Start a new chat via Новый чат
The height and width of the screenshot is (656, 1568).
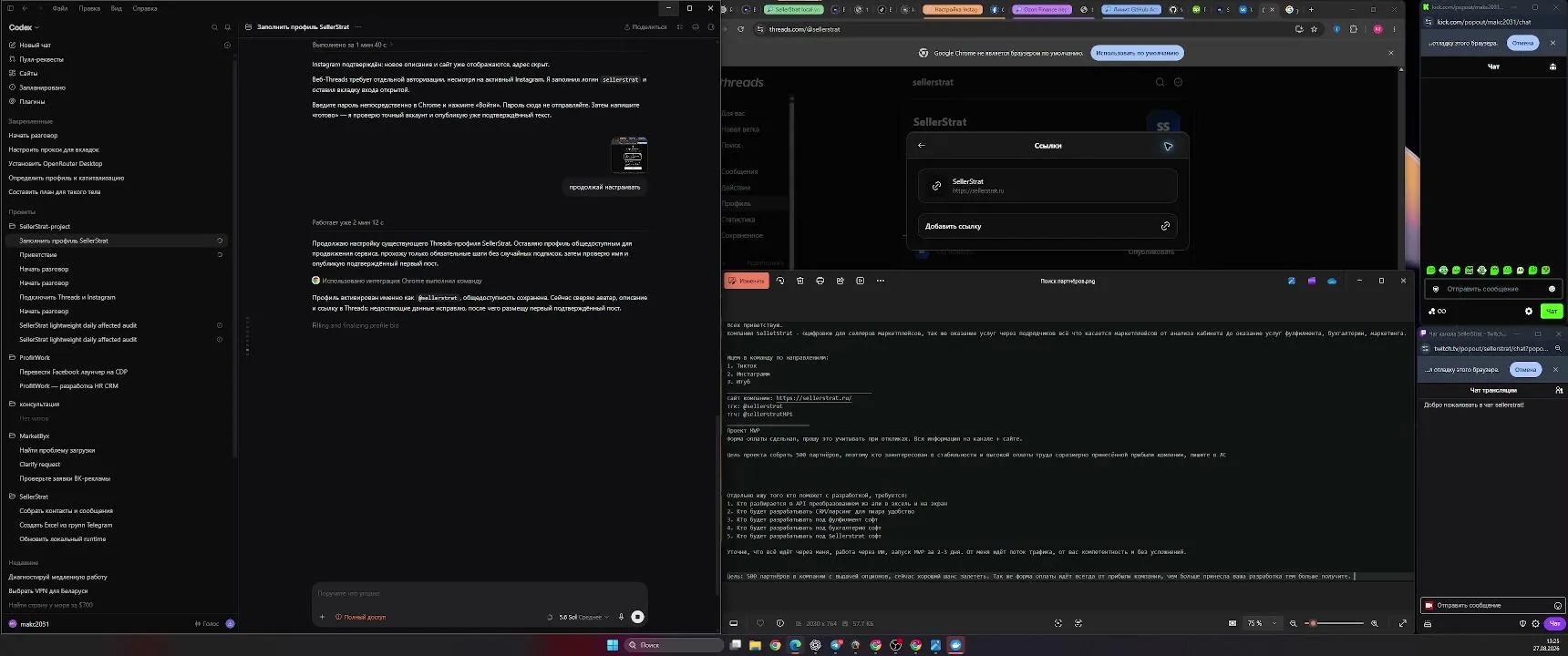click(x=35, y=45)
